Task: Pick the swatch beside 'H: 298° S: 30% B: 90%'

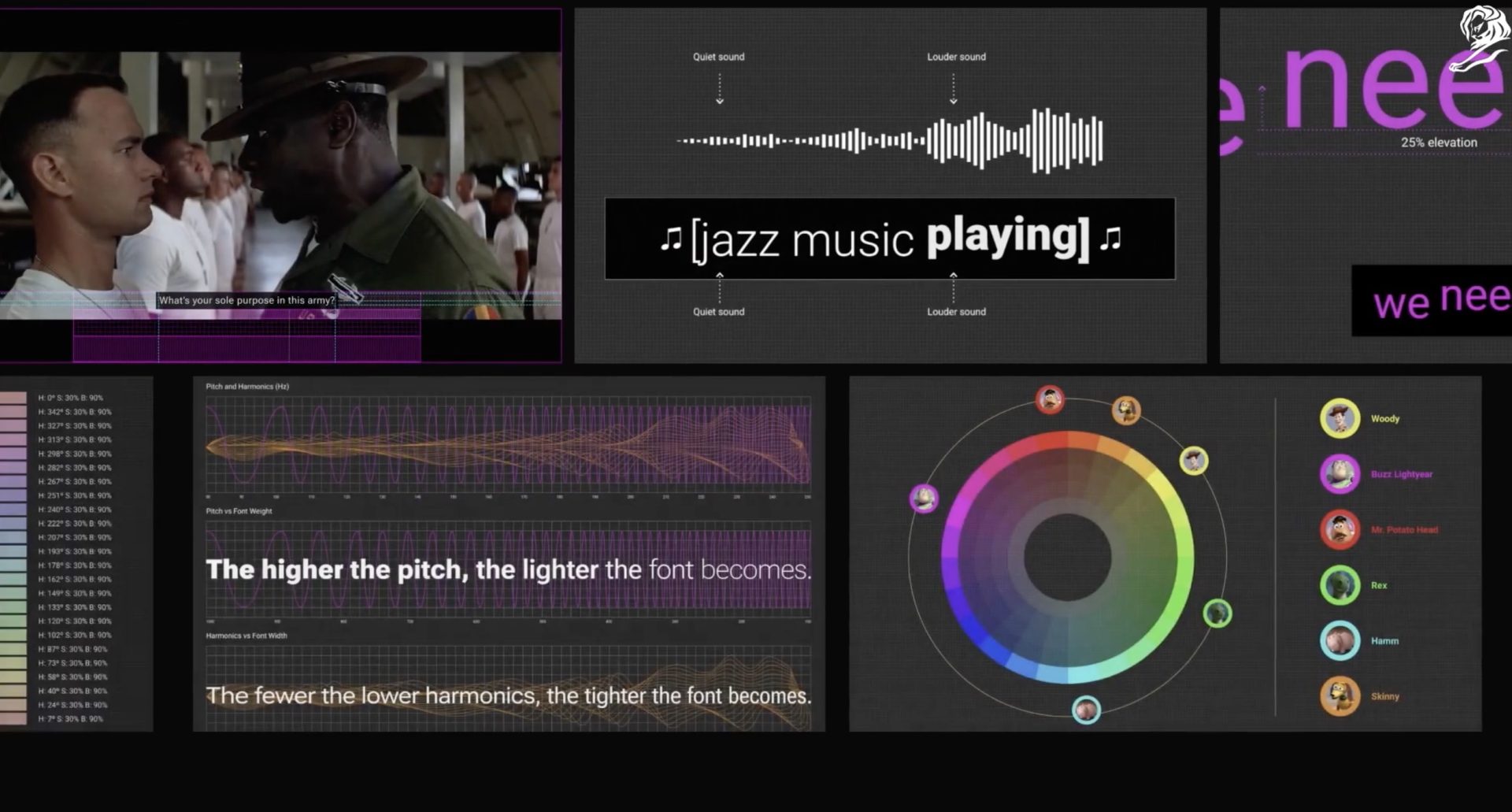Action: coord(13,454)
